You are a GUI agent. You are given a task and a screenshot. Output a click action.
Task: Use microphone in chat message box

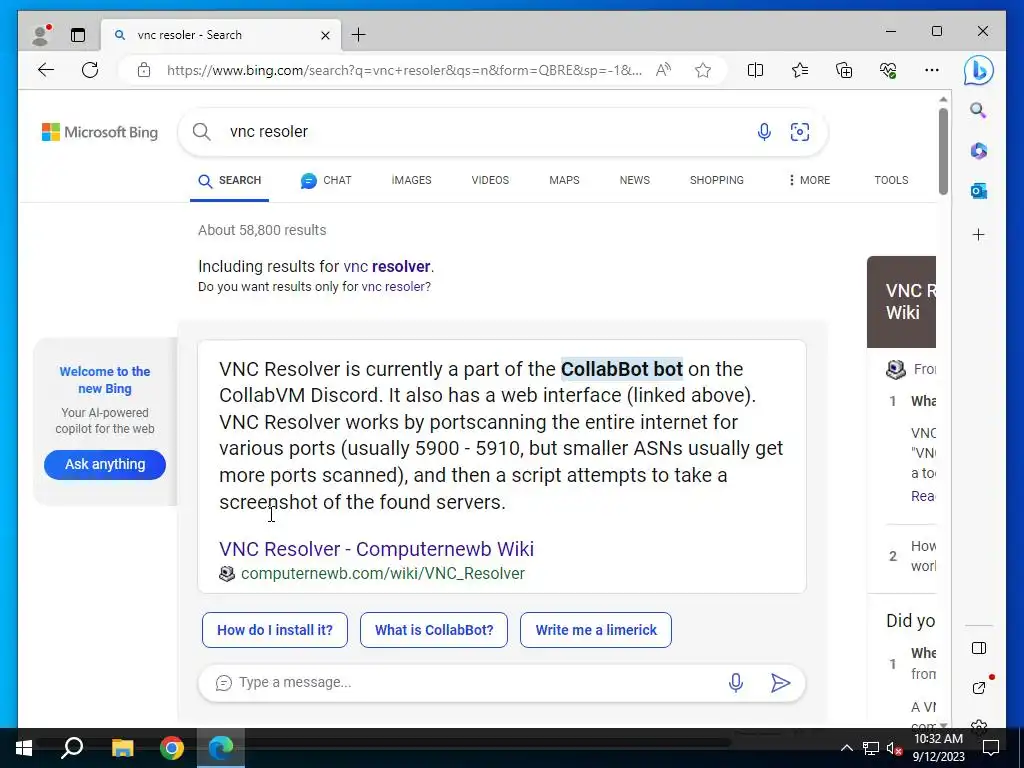(735, 682)
